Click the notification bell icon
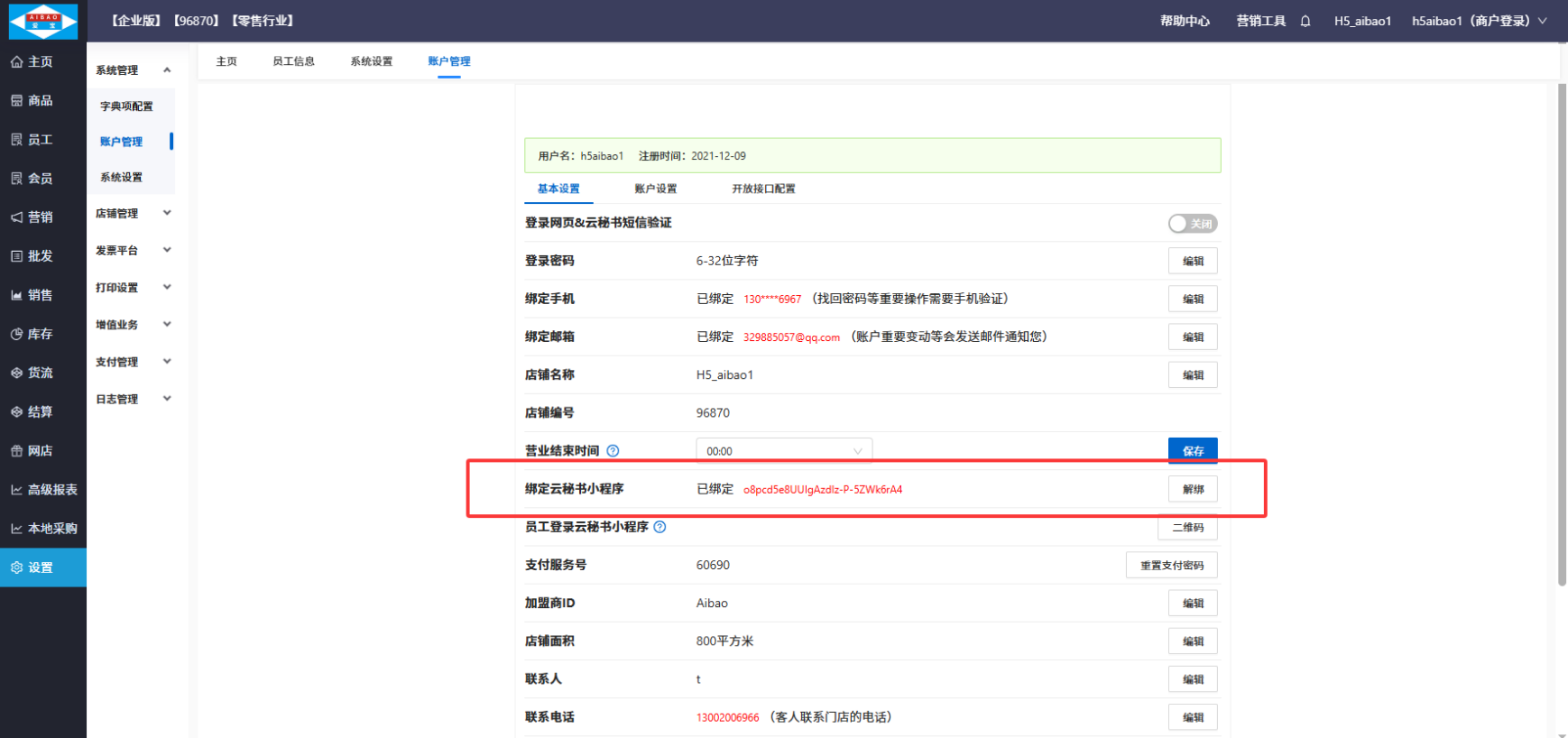Image resolution: width=1568 pixels, height=738 pixels. coord(1305,21)
